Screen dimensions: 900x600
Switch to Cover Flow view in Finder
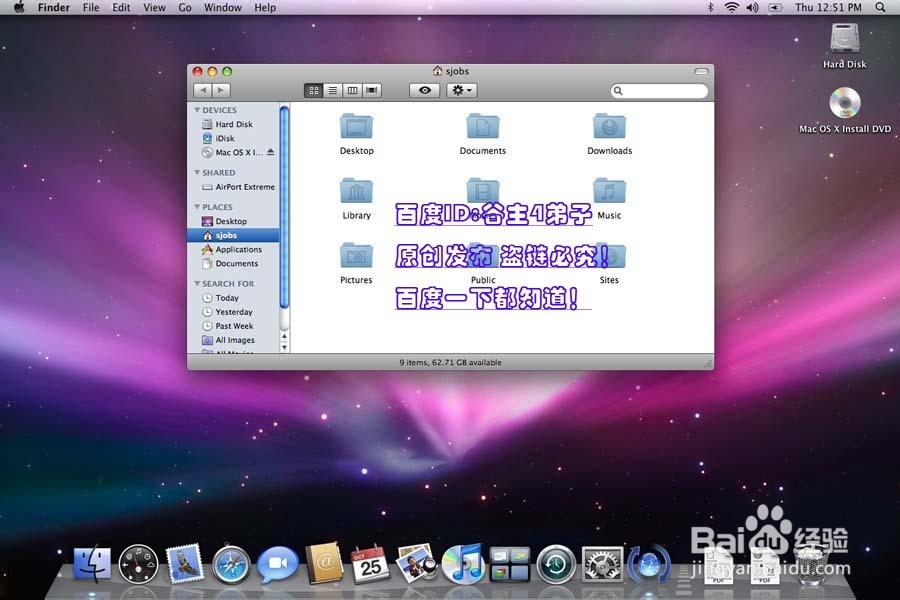[370, 90]
